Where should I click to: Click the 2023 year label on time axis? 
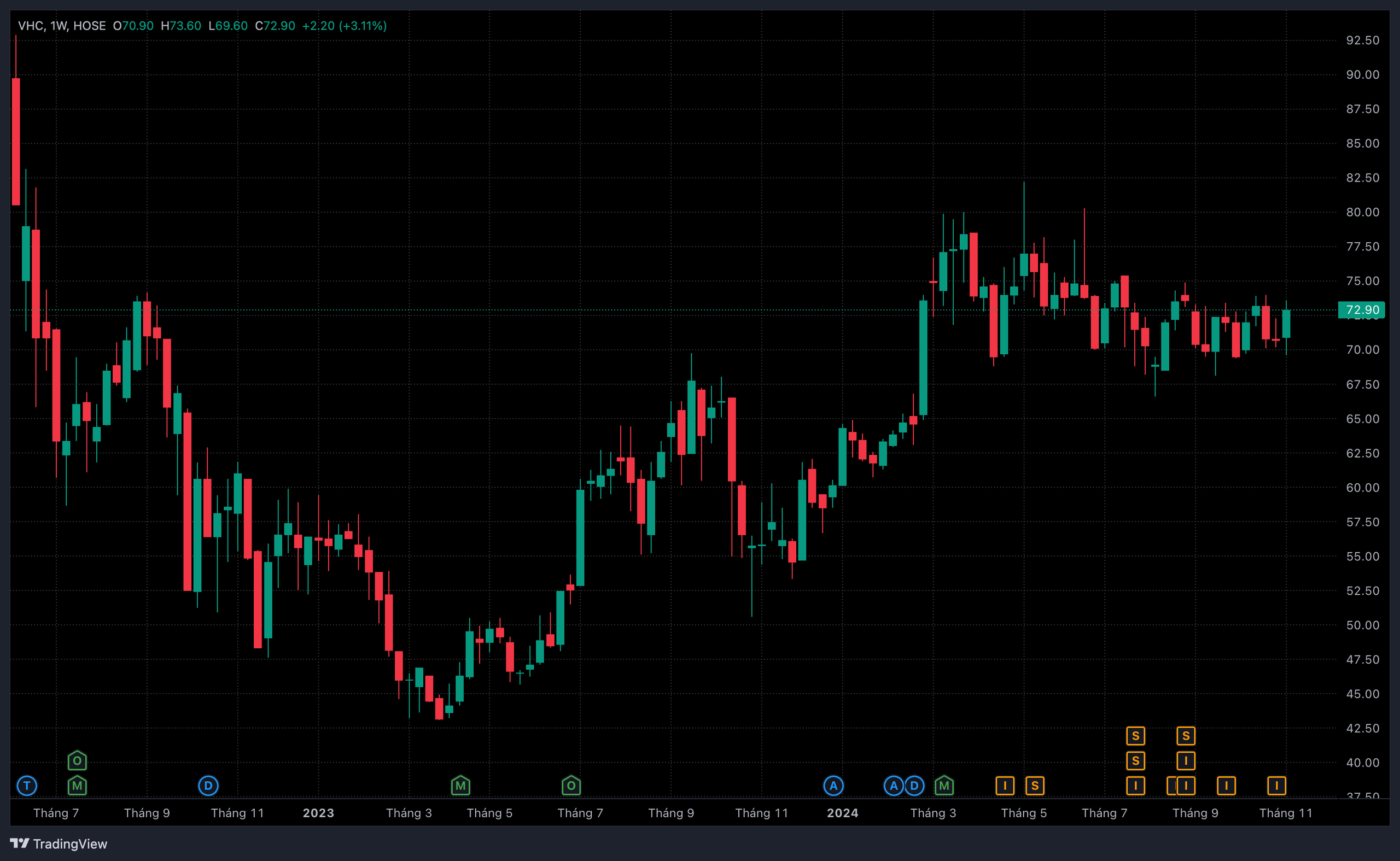(x=318, y=813)
